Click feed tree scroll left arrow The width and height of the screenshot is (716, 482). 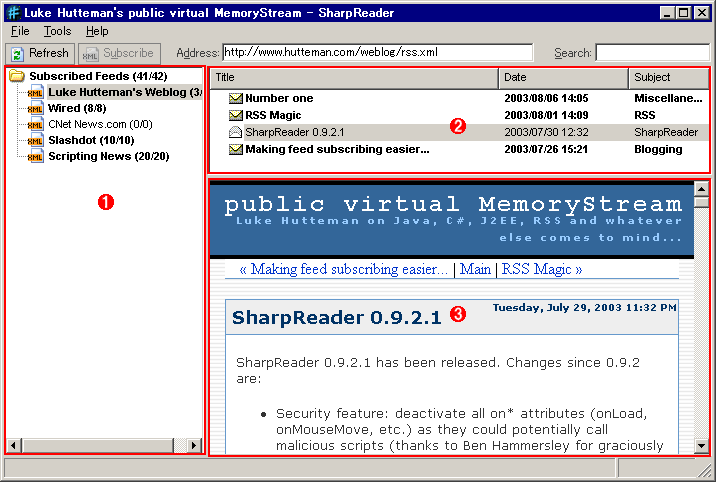click(13, 445)
